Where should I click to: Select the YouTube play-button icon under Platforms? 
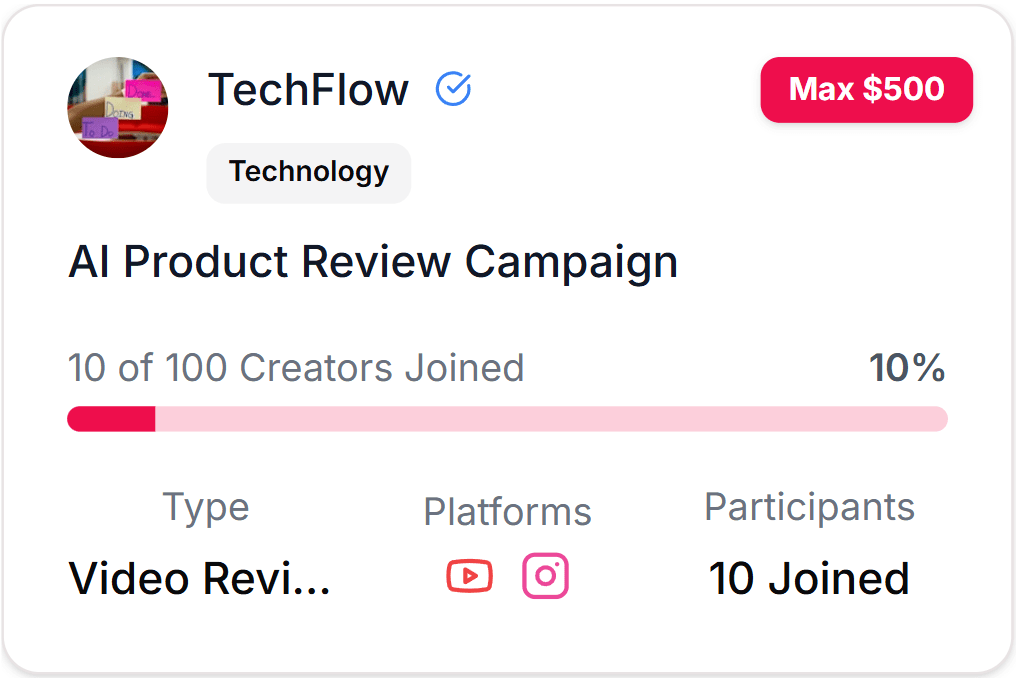tap(469, 576)
